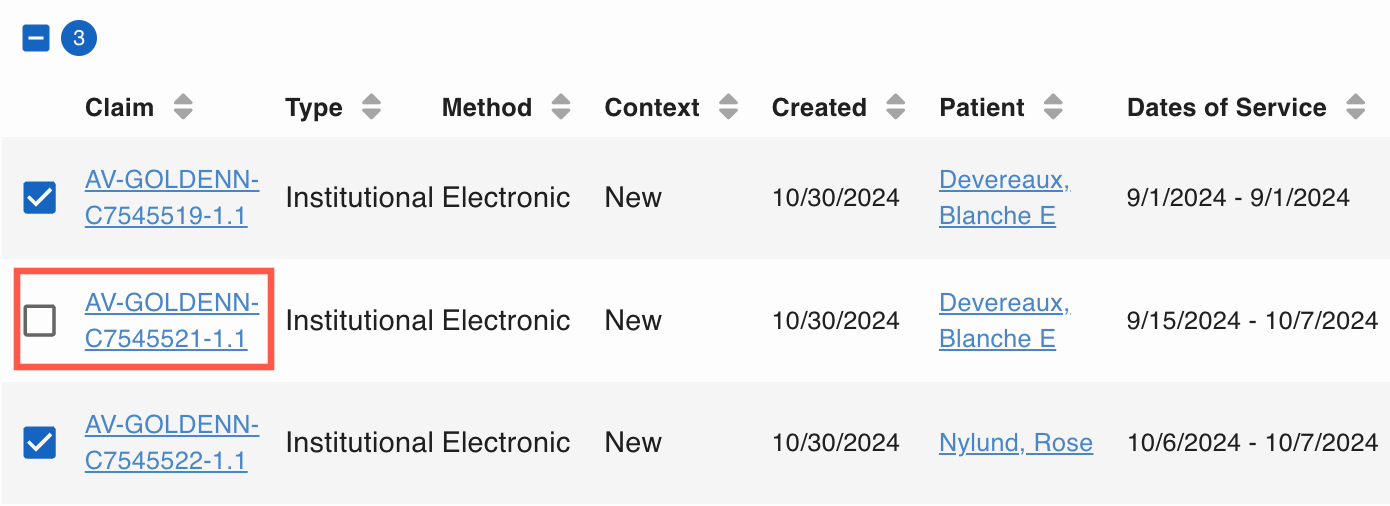Click the Created column header text
The height and width of the screenshot is (506, 1390).
(819, 108)
